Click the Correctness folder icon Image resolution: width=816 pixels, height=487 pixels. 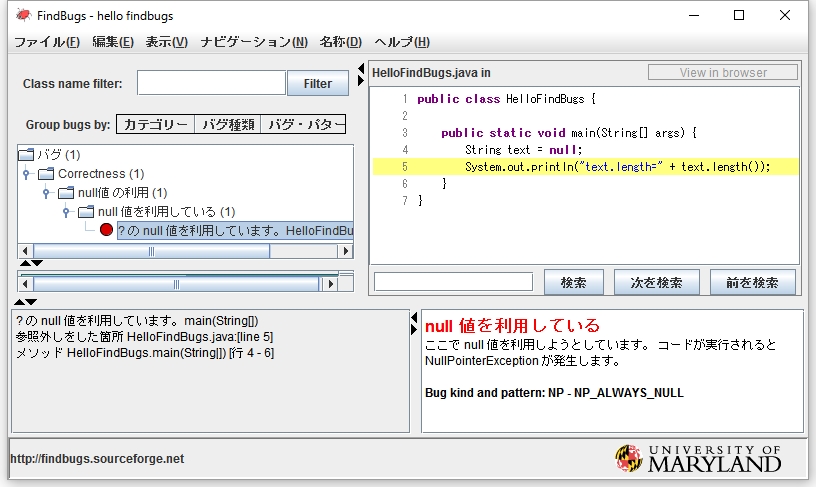click(x=46, y=174)
